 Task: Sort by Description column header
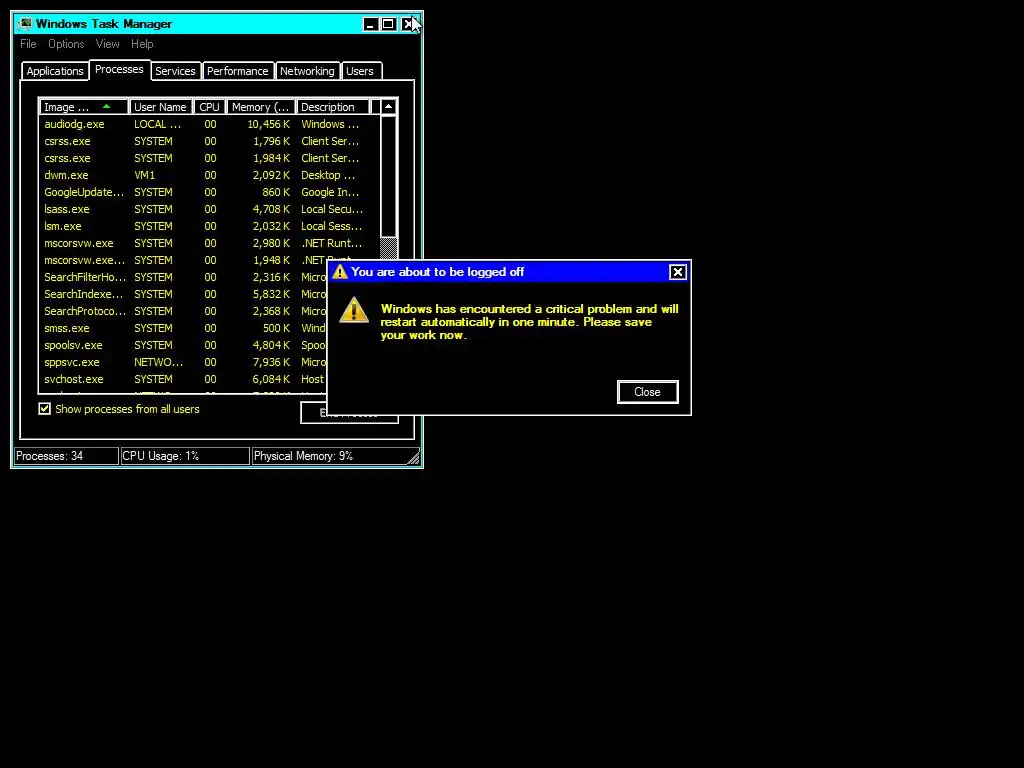point(333,107)
